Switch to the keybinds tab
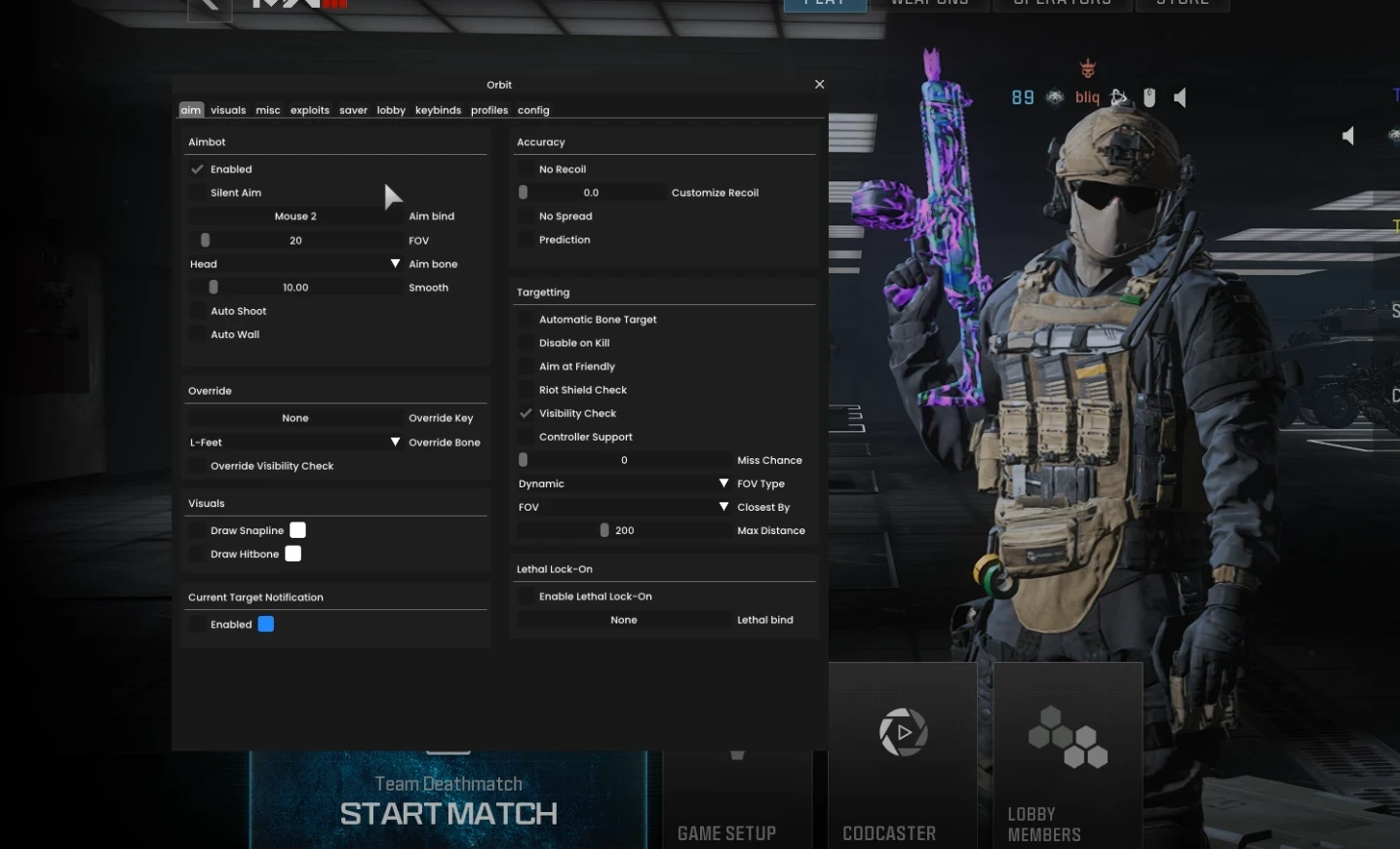Image resolution: width=1400 pixels, height=849 pixels. (x=438, y=110)
